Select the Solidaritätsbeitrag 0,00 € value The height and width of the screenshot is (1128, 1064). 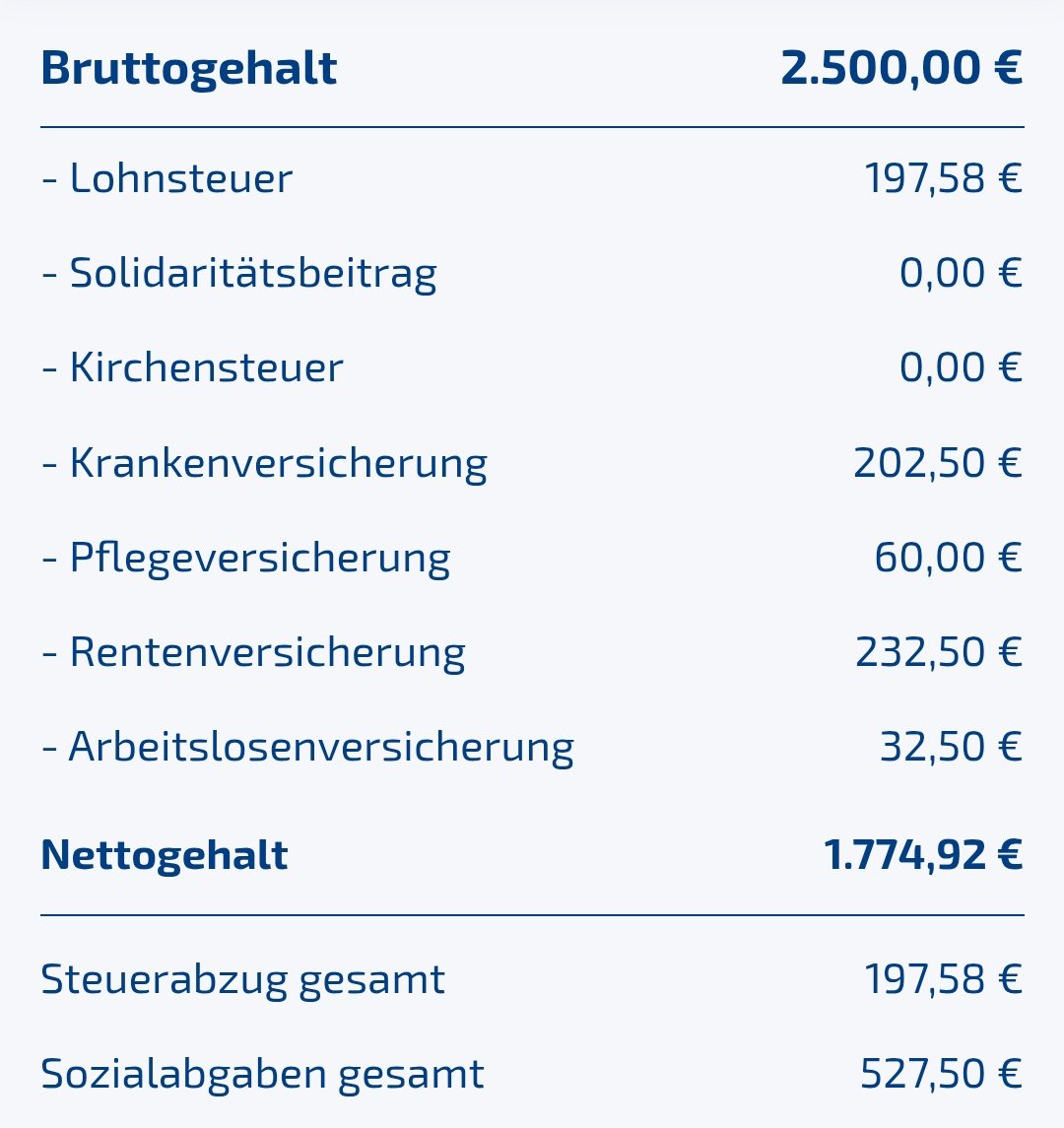pos(961,273)
